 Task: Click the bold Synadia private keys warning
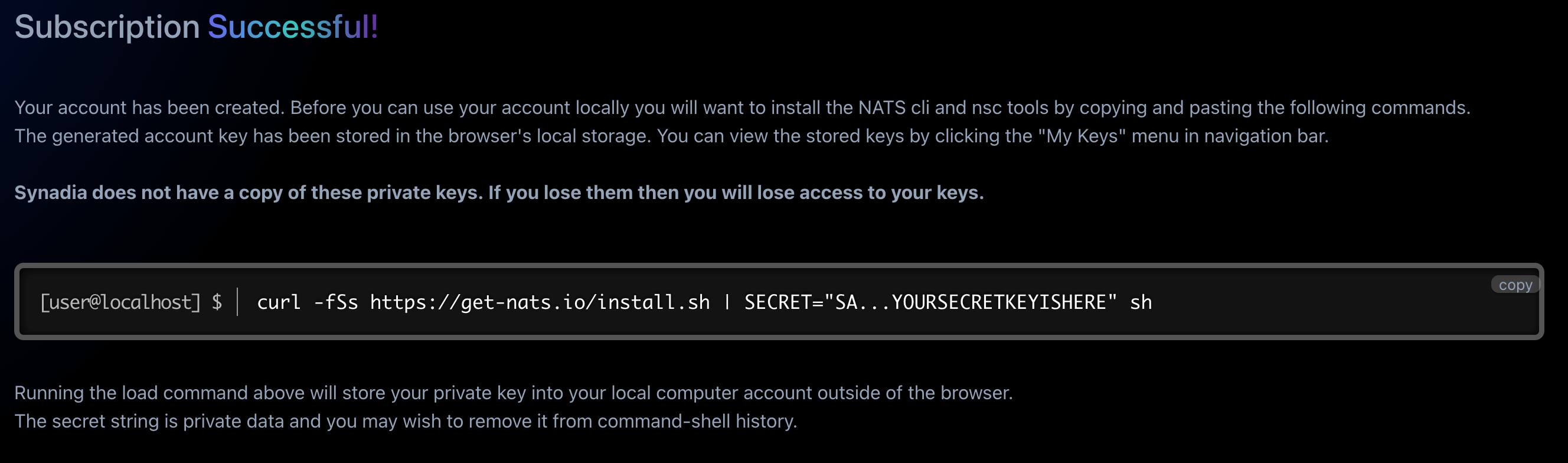pos(498,193)
